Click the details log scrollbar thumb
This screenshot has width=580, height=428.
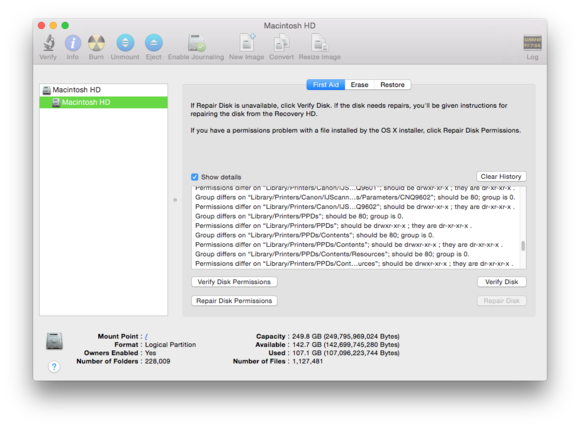pyautogui.click(x=523, y=246)
